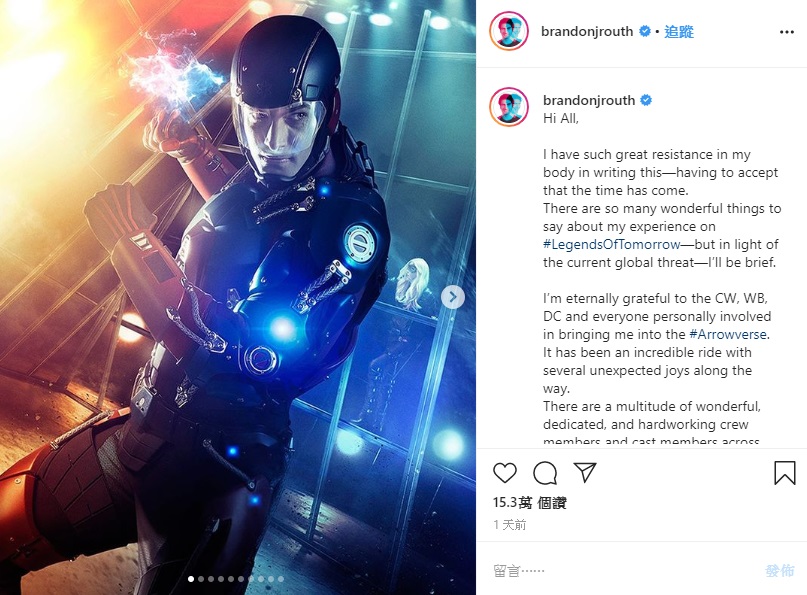Viewport: 807px width, 595px height.
Task: Select the first carousel indicator dot
Action: (191, 579)
